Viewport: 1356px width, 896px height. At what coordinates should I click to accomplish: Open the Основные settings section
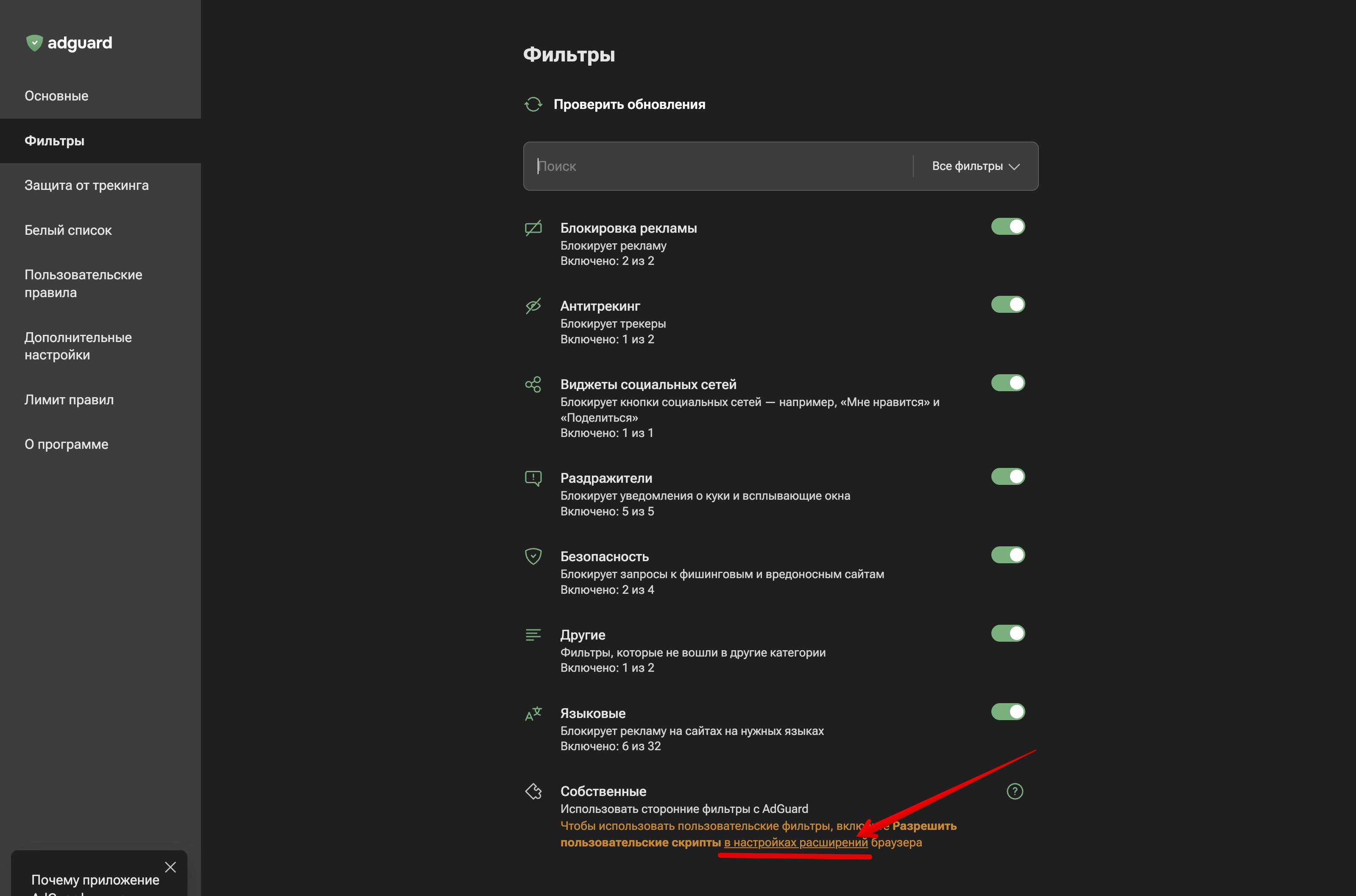coord(56,96)
